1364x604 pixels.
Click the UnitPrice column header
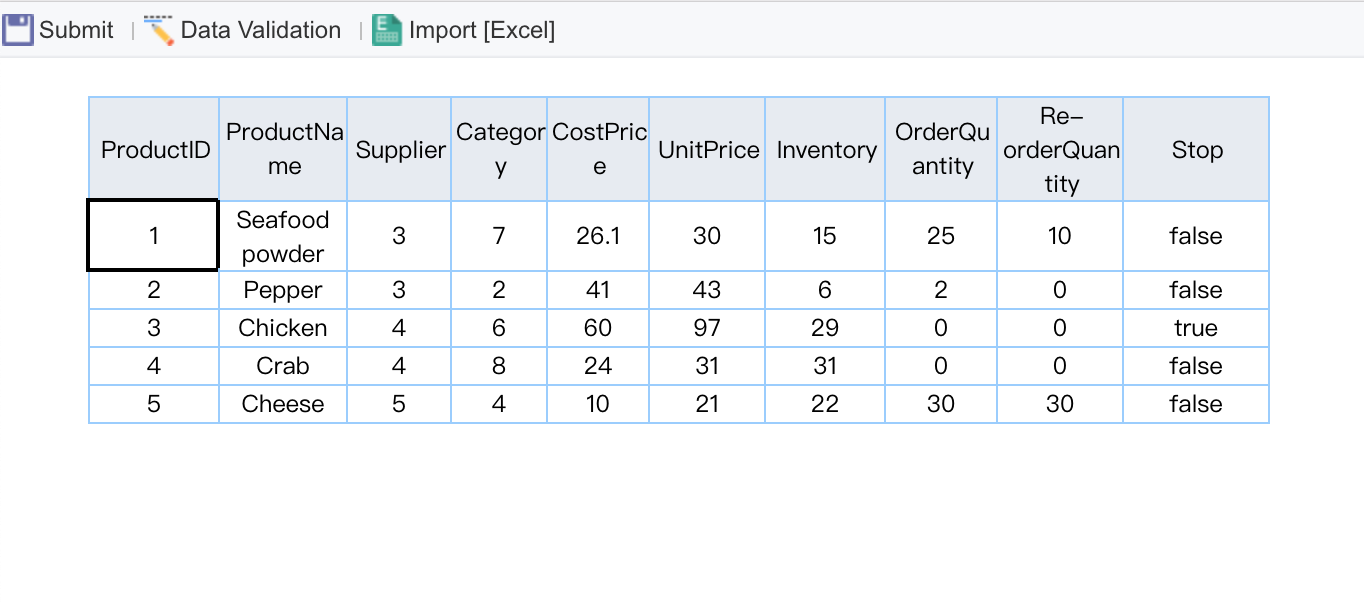(x=707, y=148)
